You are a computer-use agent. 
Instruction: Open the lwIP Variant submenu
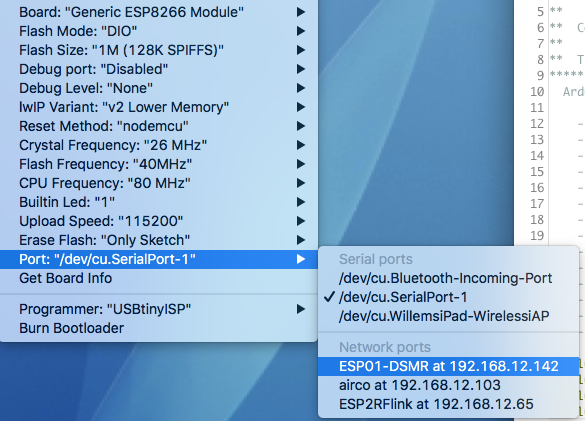click(159, 107)
